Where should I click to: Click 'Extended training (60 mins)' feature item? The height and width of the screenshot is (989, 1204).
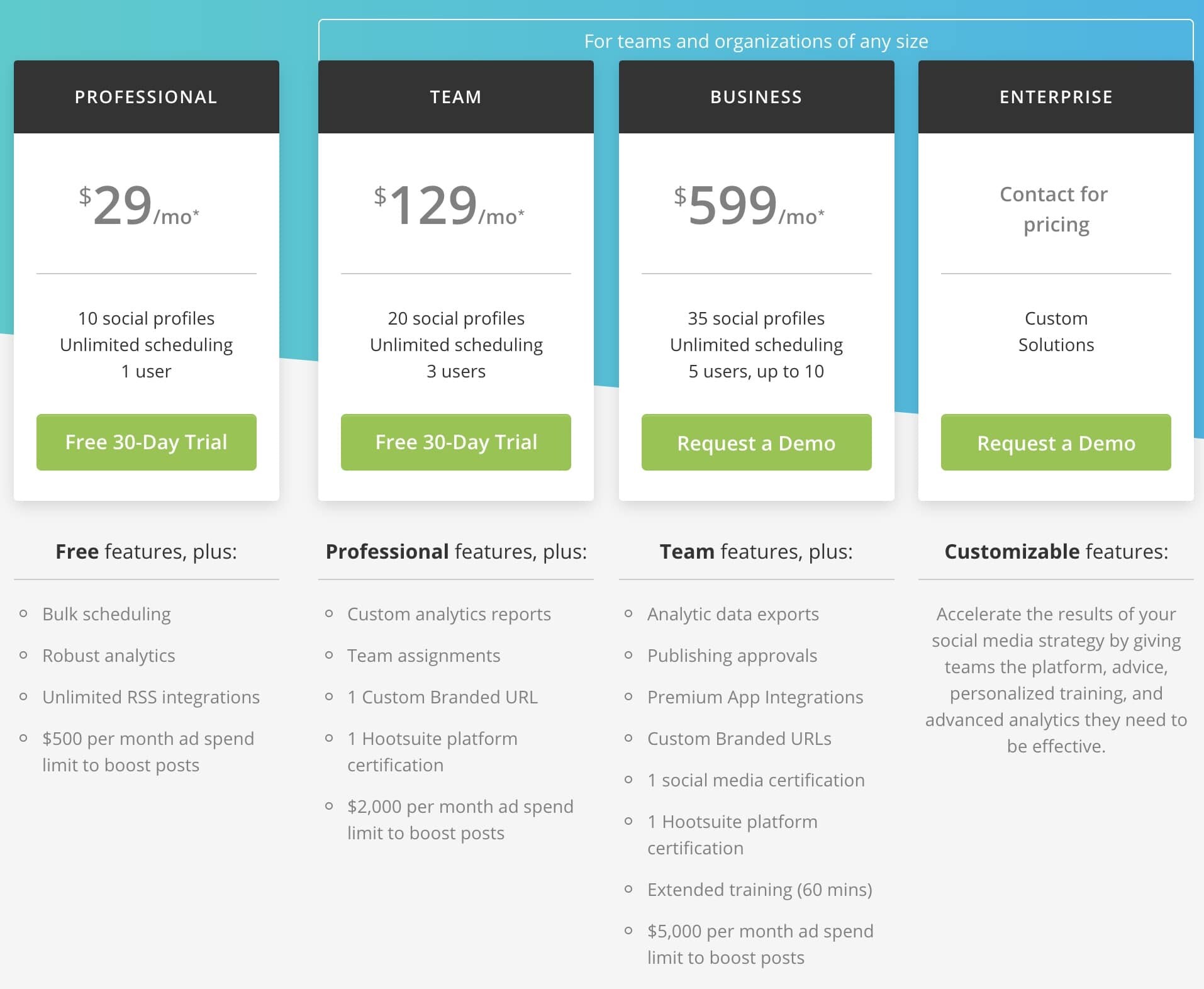pos(759,890)
